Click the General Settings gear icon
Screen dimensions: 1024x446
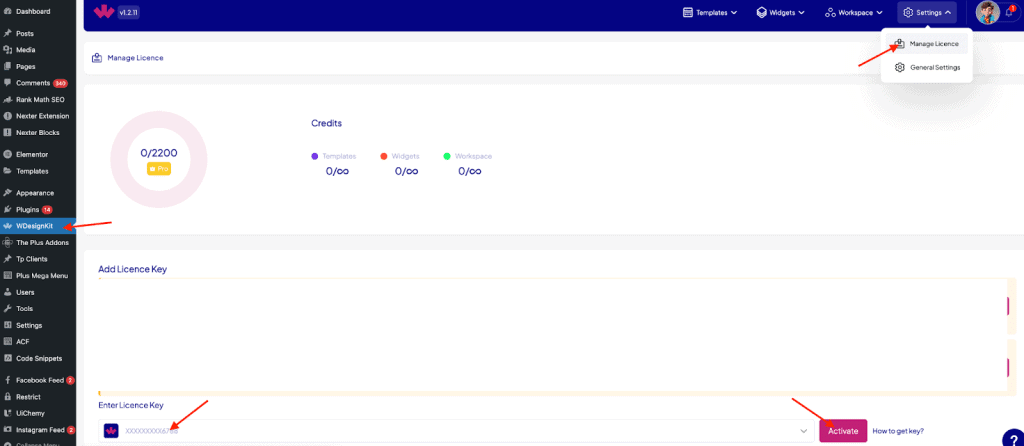pos(900,67)
